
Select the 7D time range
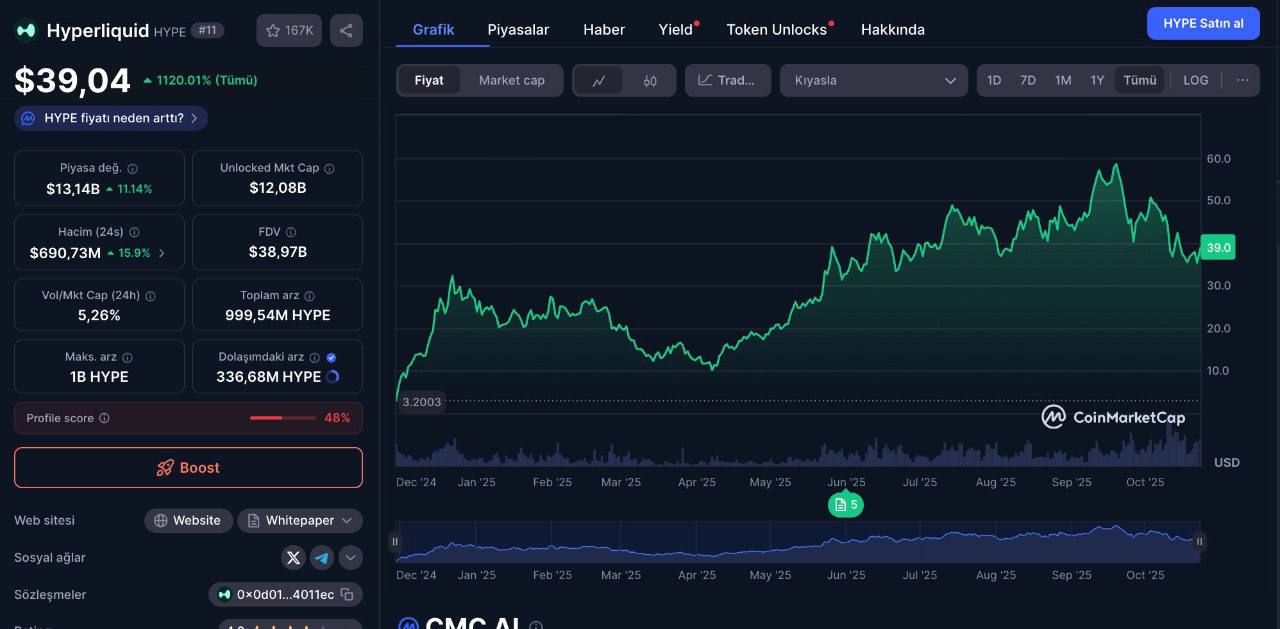pos(1027,80)
